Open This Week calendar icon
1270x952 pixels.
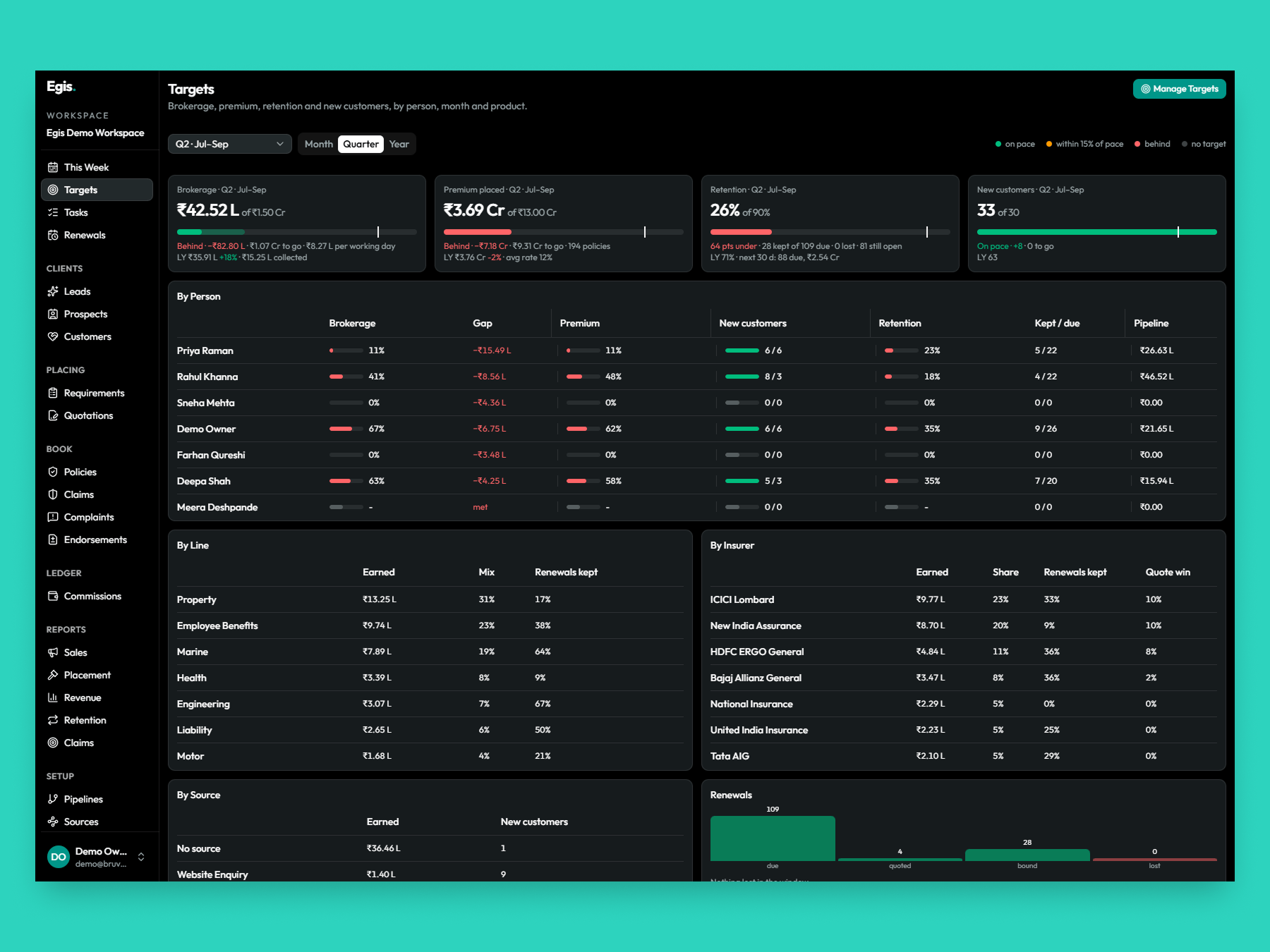click(53, 167)
